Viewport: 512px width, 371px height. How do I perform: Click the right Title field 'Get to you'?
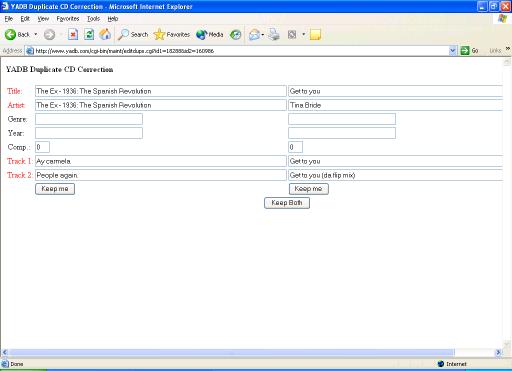coord(395,91)
